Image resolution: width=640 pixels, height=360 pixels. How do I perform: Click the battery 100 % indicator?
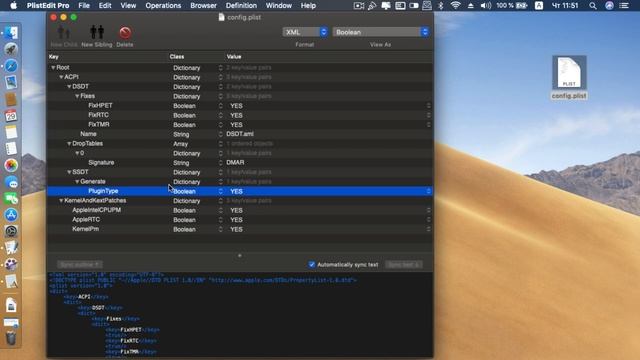[x=512, y=6]
